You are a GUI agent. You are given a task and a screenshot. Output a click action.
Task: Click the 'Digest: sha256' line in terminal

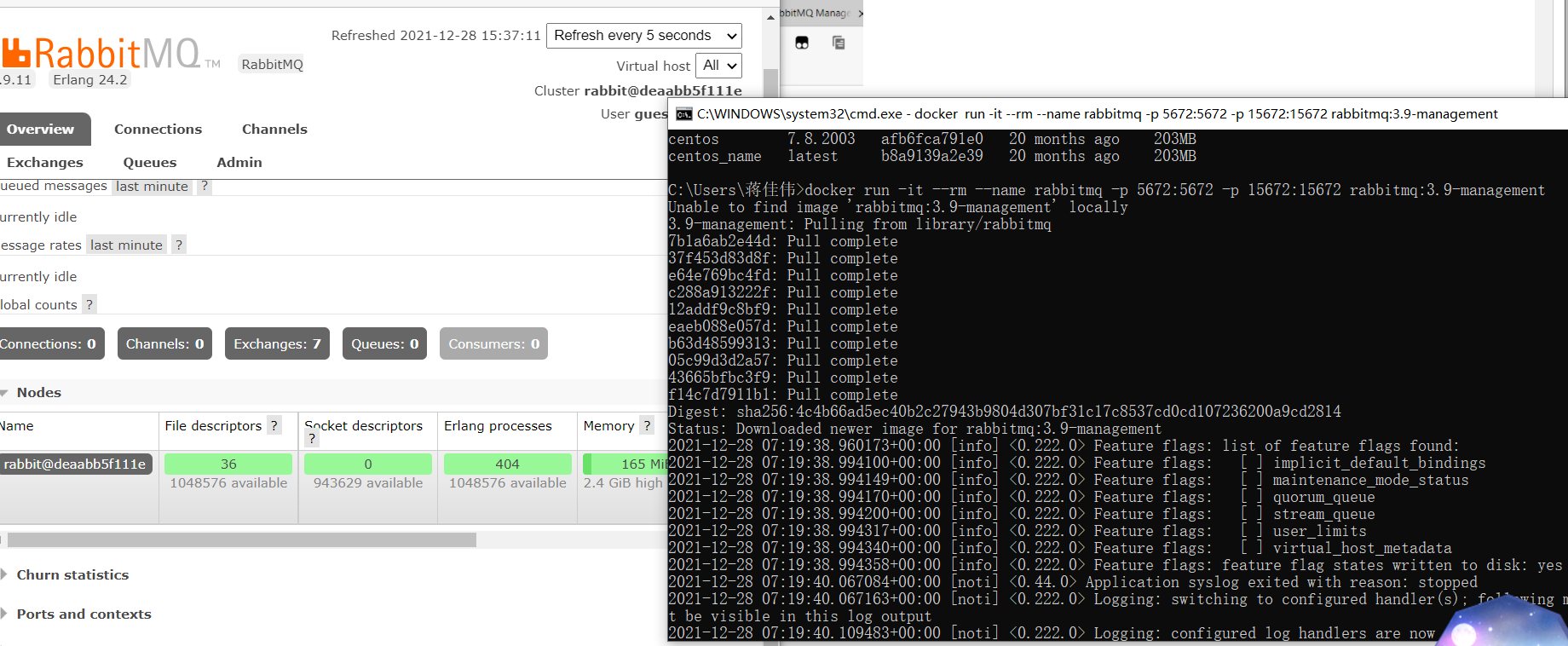click(x=1005, y=412)
